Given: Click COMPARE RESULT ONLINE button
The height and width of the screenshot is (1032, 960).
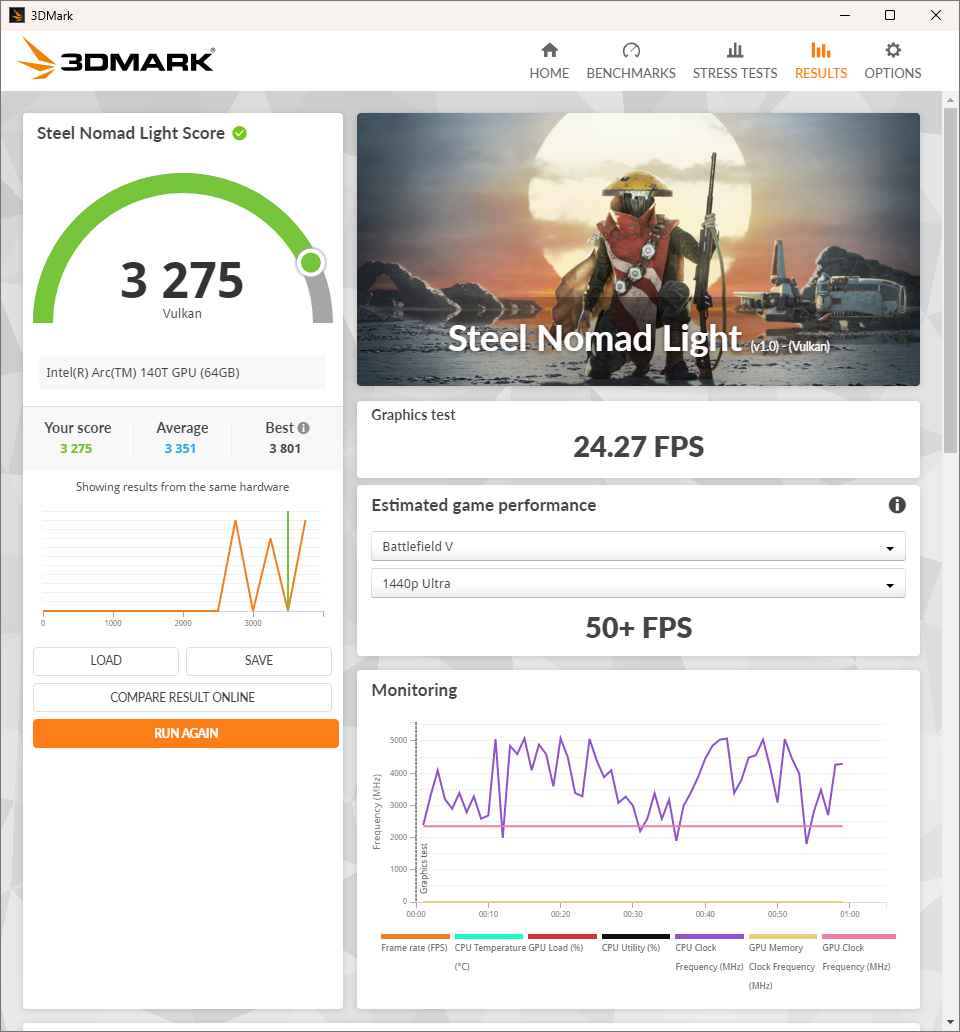Looking at the screenshot, I should (x=182, y=697).
